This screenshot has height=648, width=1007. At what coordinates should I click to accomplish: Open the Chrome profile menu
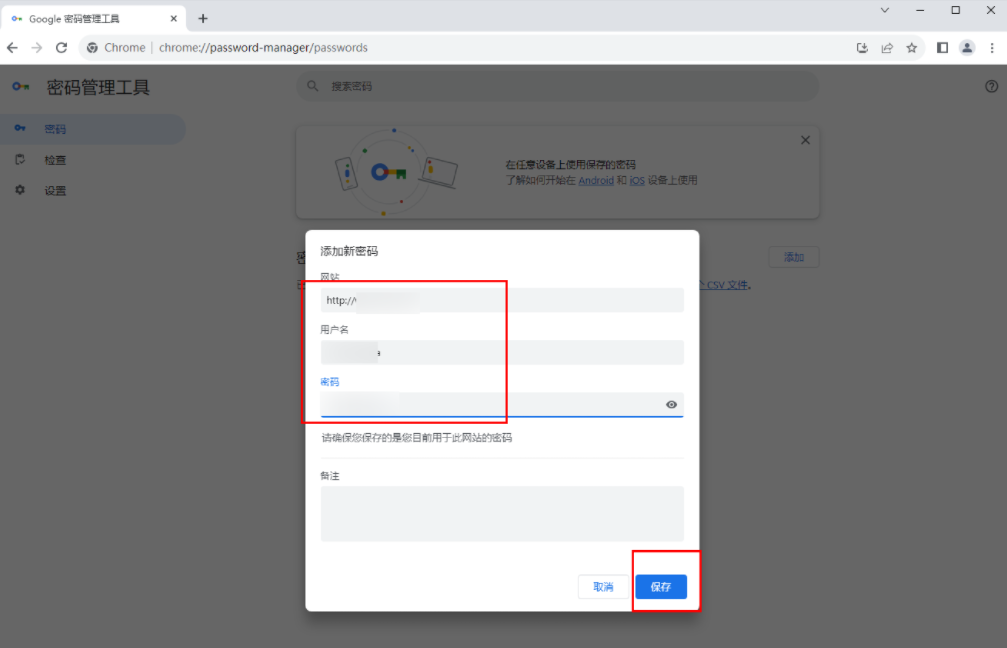pyautogui.click(x=967, y=48)
